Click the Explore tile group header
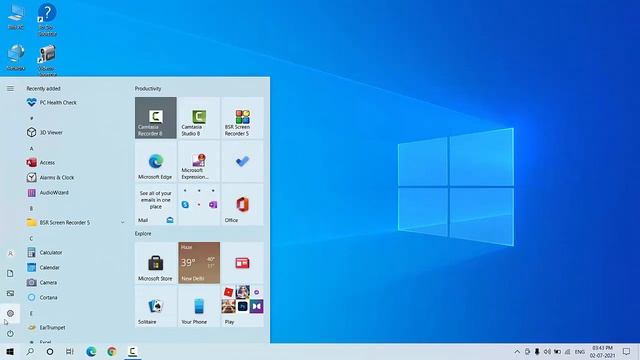 [x=143, y=233]
